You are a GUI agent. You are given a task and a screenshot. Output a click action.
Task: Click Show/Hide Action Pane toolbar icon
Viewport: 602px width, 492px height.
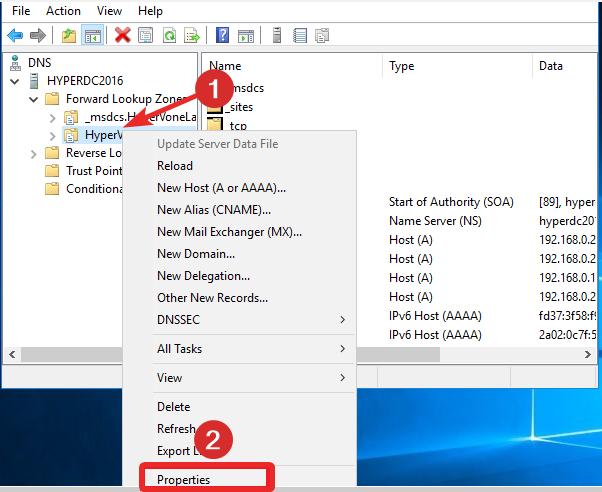point(246,36)
